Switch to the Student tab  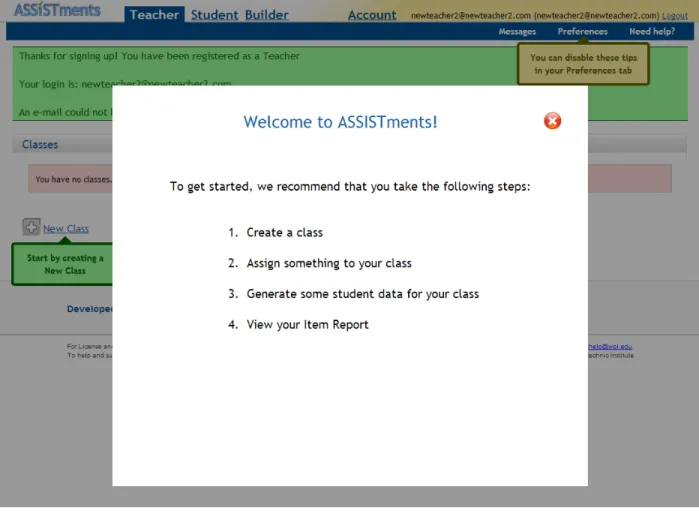[215, 15]
